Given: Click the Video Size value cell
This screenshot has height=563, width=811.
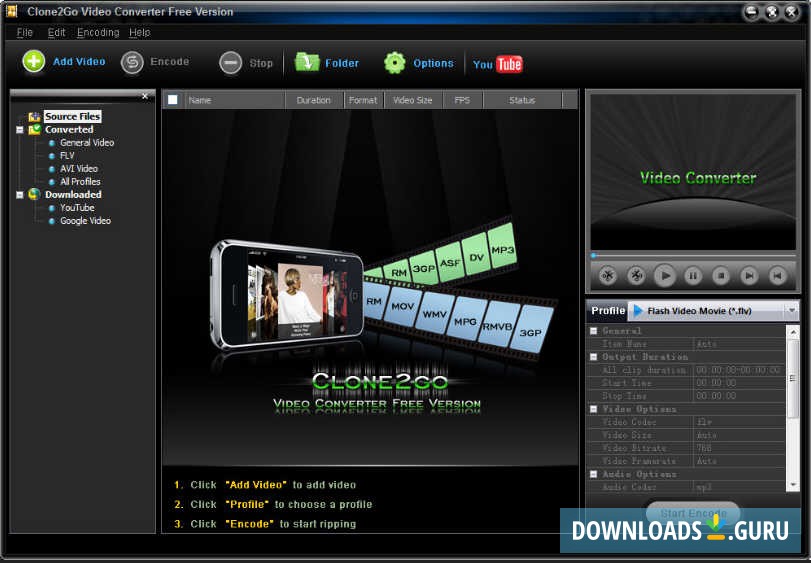Looking at the screenshot, I should pyautogui.click(x=740, y=435).
